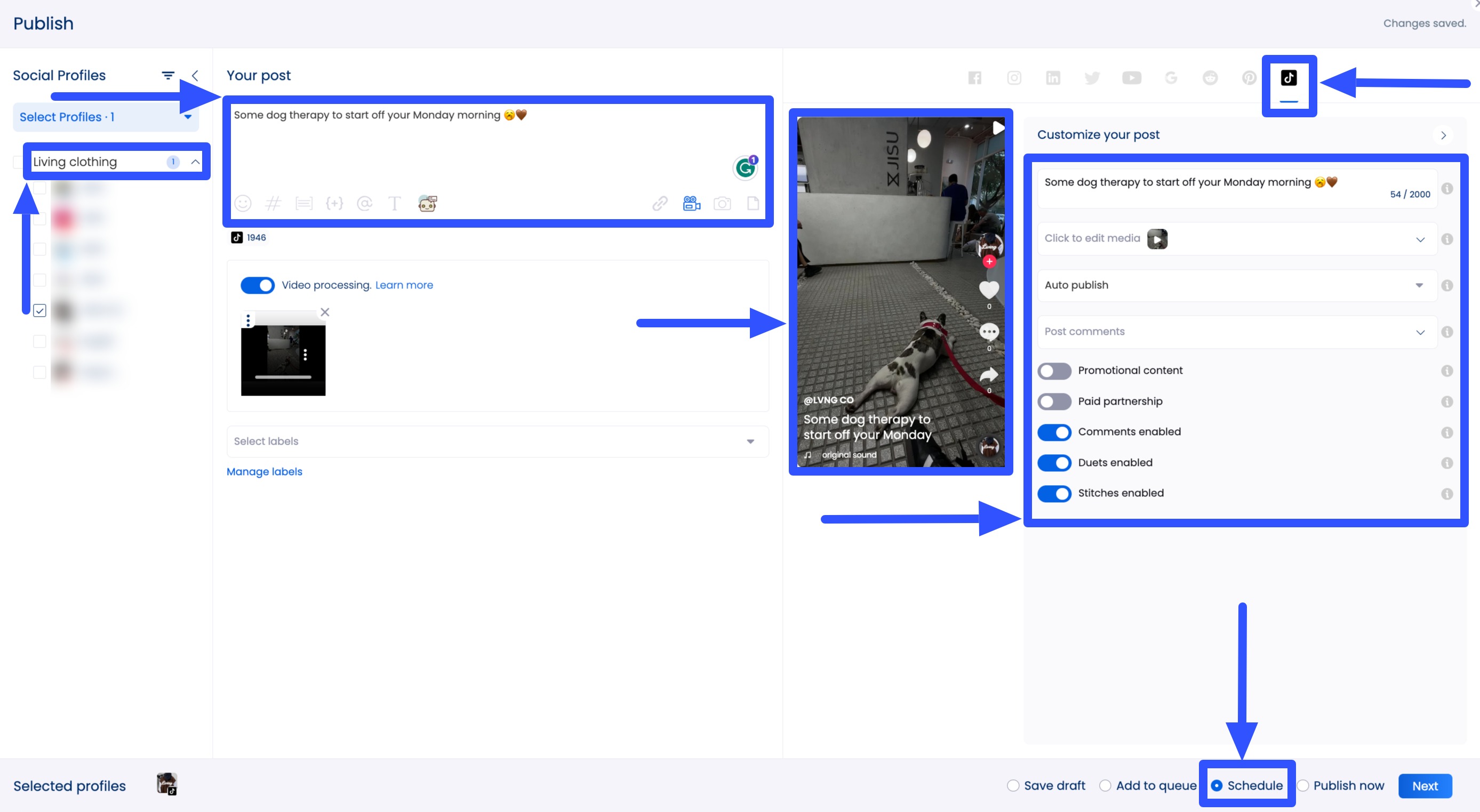Toggle the Video processing switch

click(x=258, y=285)
